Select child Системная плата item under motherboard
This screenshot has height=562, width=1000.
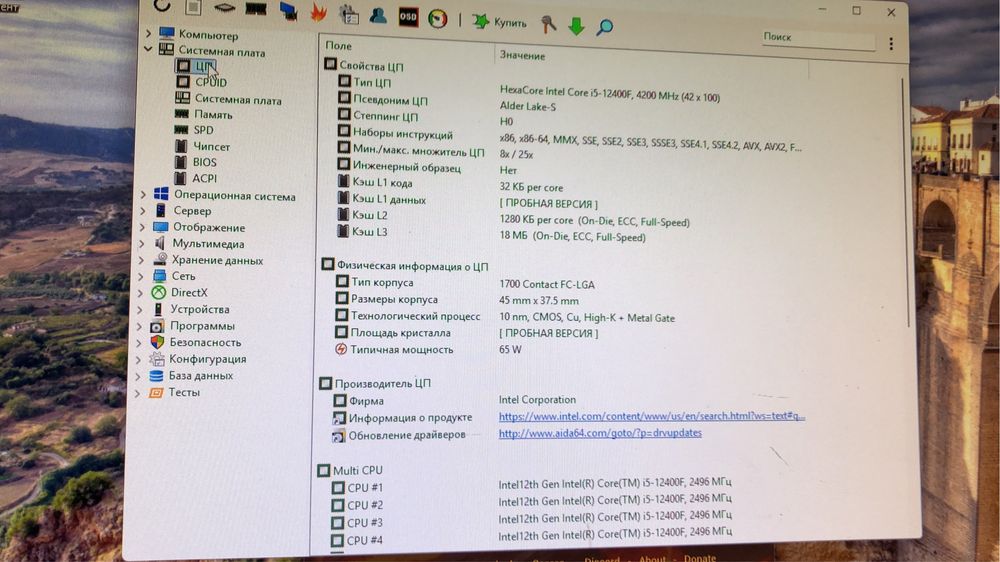point(228,99)
